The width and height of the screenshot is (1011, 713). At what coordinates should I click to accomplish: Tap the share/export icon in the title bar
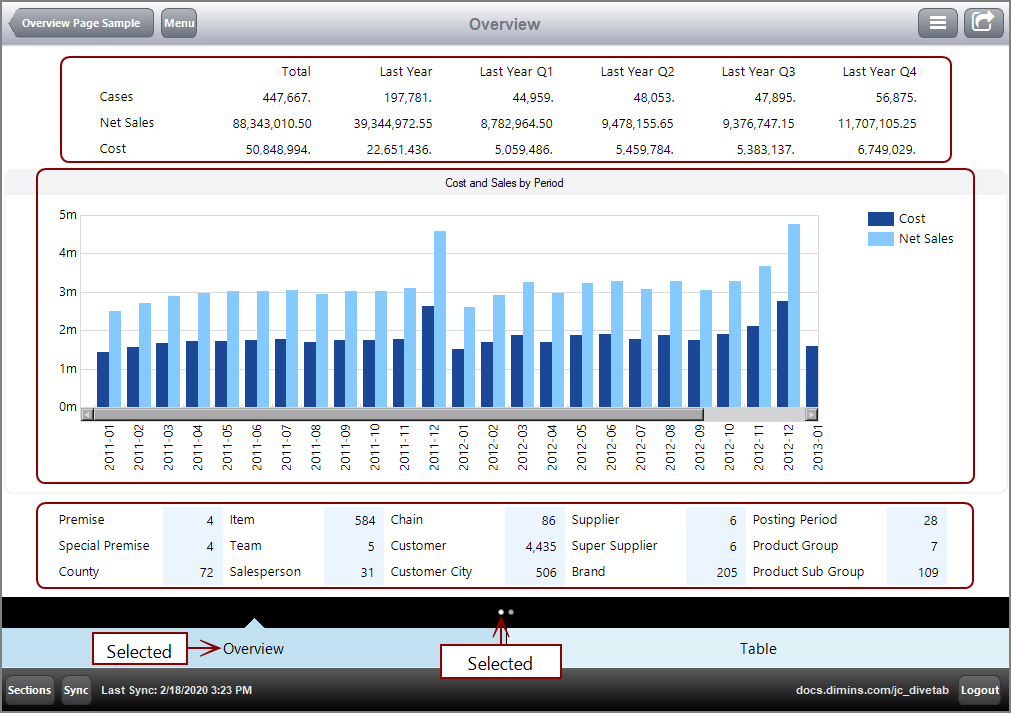pyautogui.click(x=983, y=22)
